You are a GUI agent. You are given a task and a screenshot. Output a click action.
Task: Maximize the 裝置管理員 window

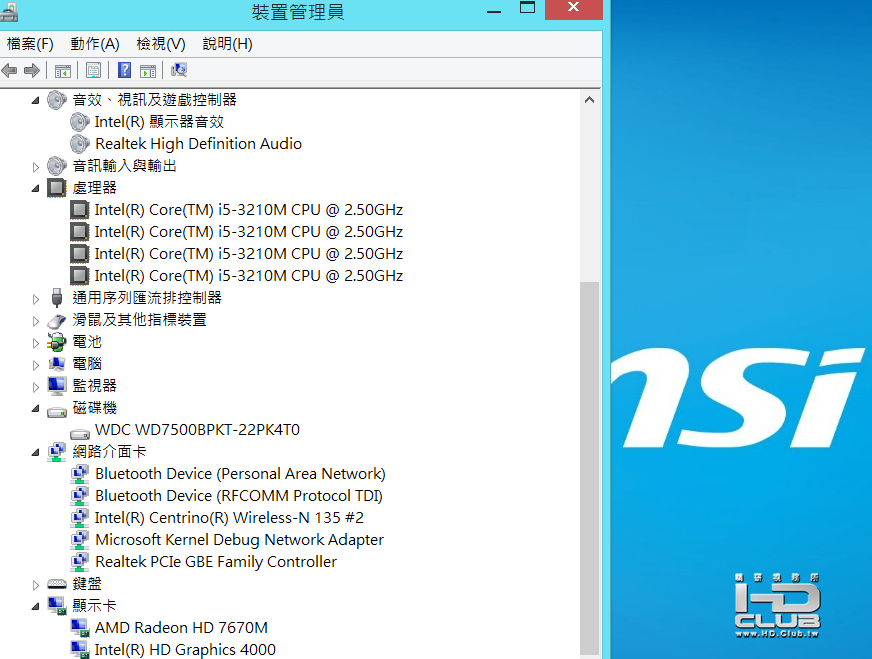tap(527, 8)
